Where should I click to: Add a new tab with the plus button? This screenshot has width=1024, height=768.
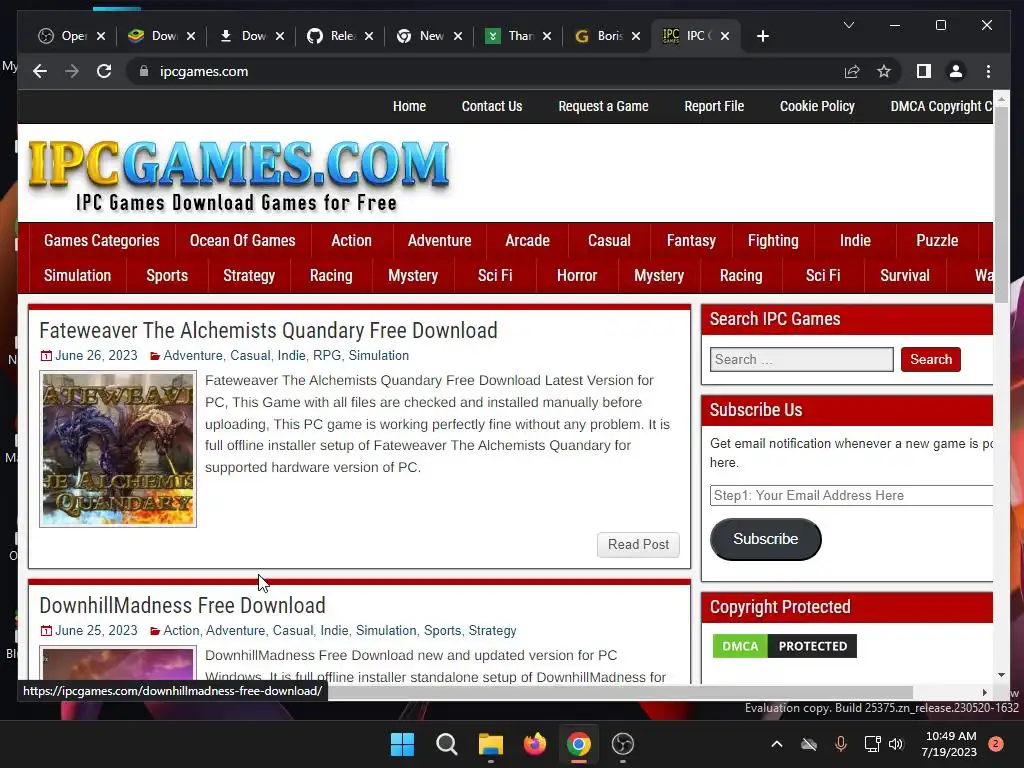(763, 36)
